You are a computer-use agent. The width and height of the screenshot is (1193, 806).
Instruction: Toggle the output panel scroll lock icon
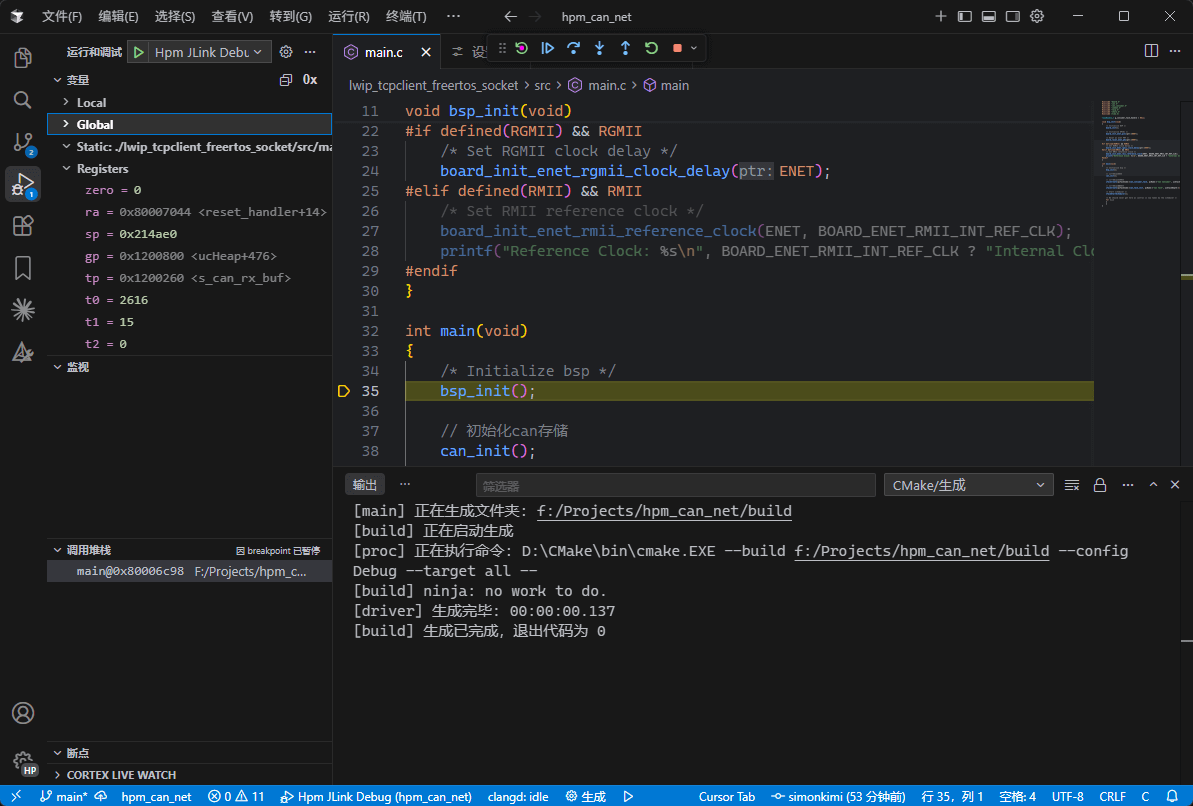(x=1100, y=485)
